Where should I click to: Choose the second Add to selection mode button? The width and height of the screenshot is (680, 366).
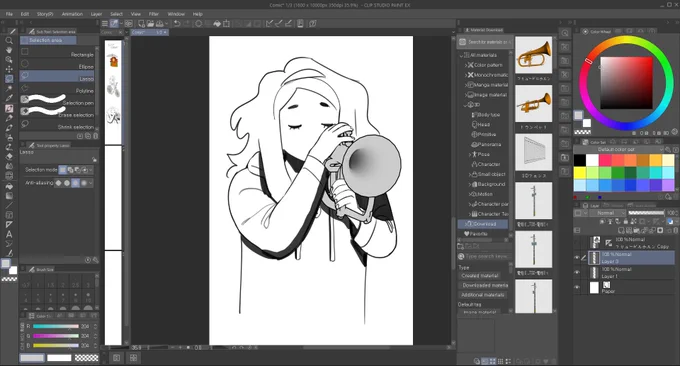(70, 170)
